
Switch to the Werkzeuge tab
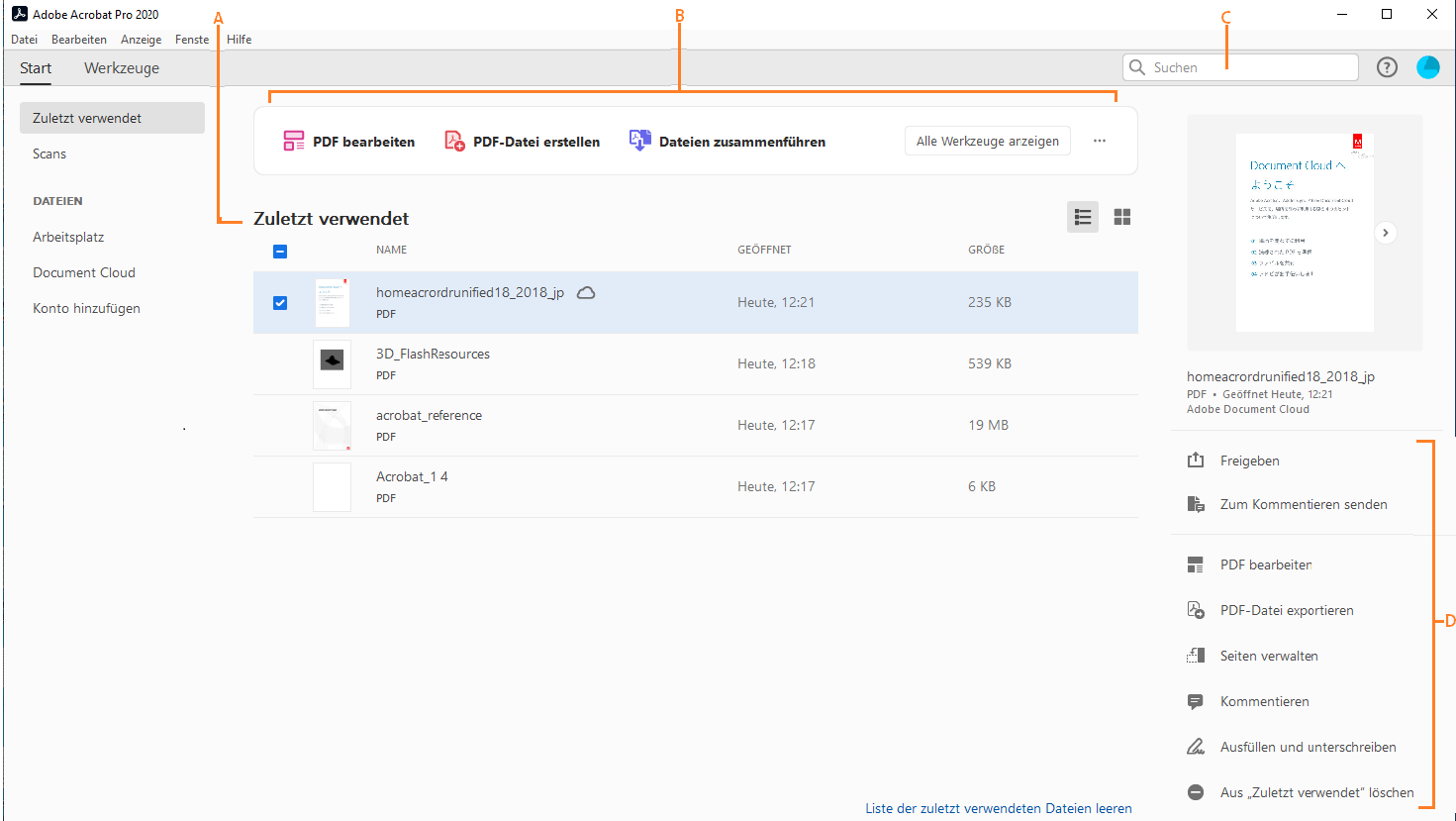[x=121, y=67]
